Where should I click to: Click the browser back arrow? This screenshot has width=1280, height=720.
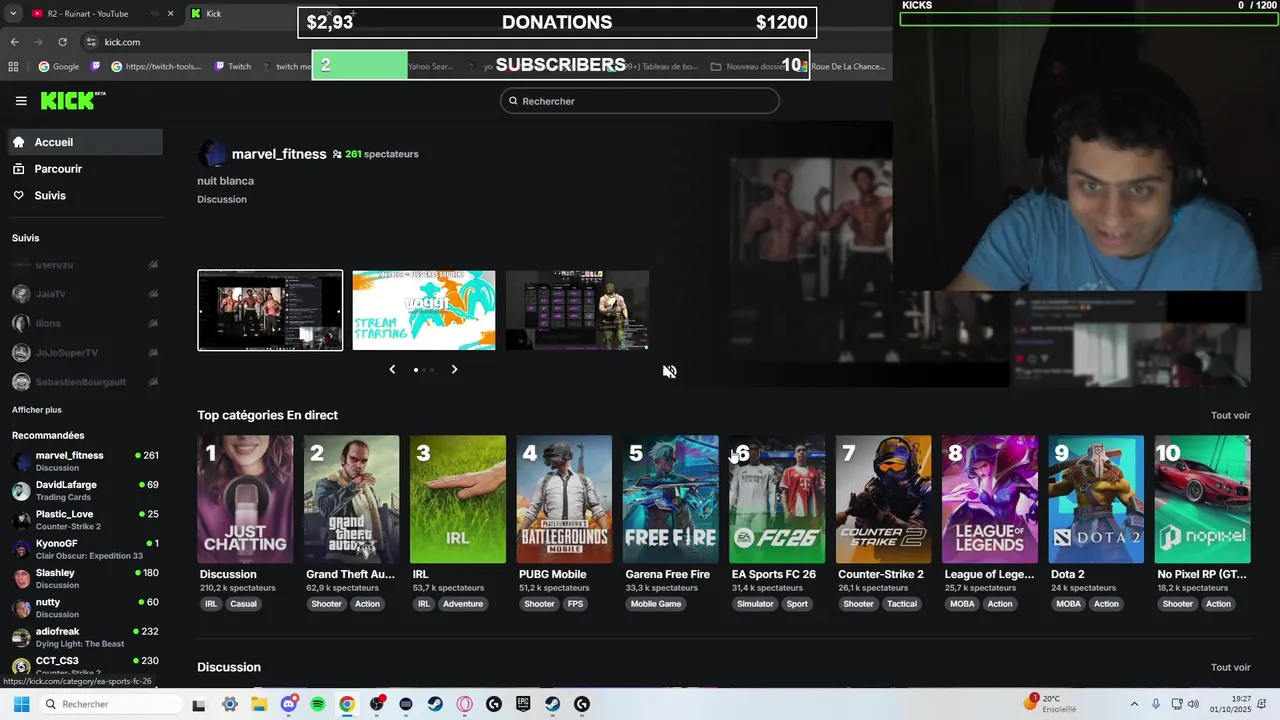pyautogui.click(x=14, y=42)
